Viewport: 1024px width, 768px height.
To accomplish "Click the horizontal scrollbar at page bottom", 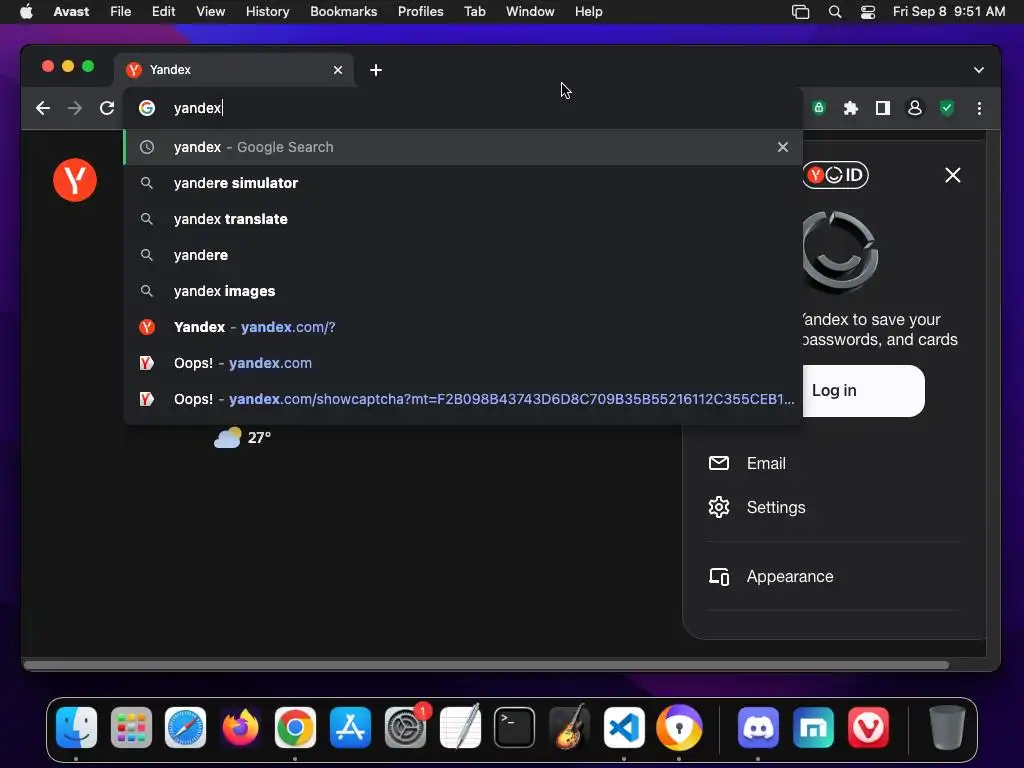I will (x=486, y=665).
